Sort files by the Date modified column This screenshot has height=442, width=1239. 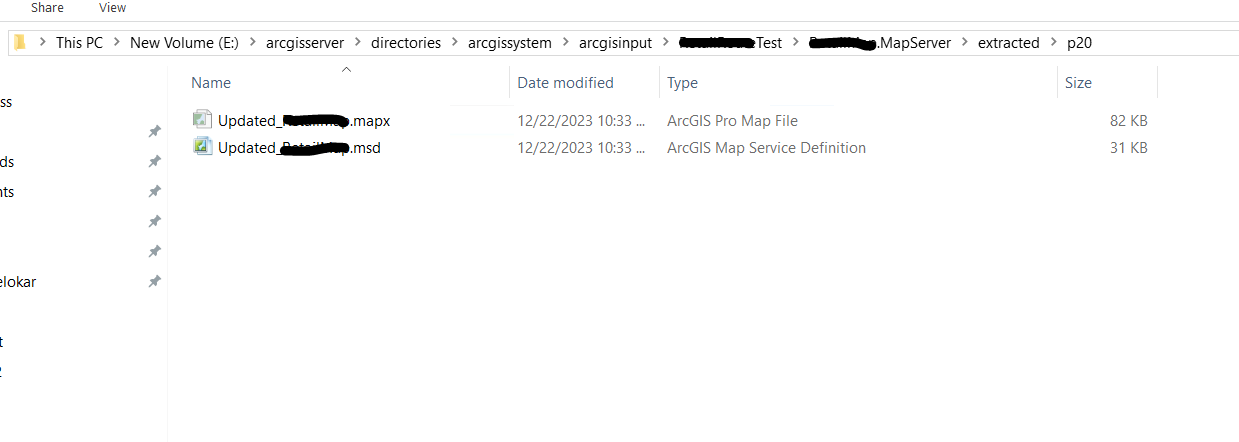pos(565,83)
